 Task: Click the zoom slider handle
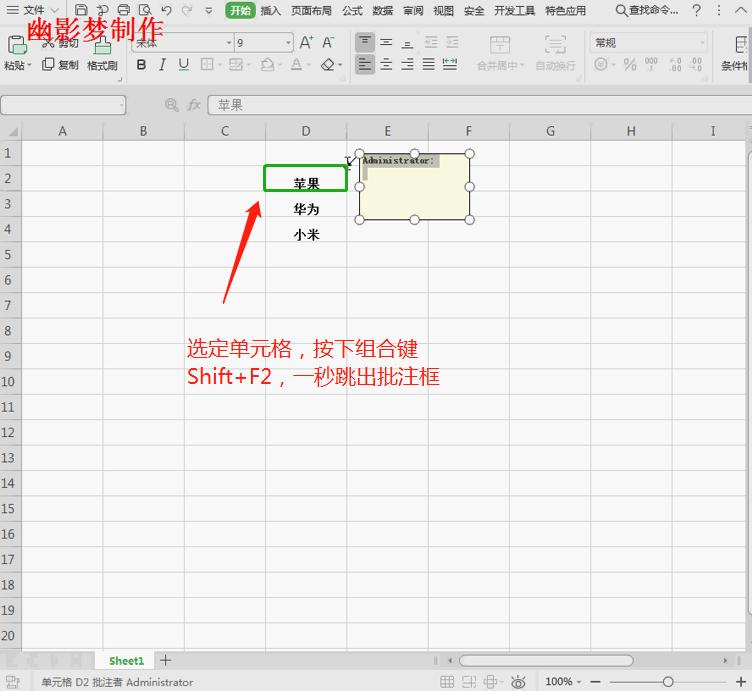[668, 681]
